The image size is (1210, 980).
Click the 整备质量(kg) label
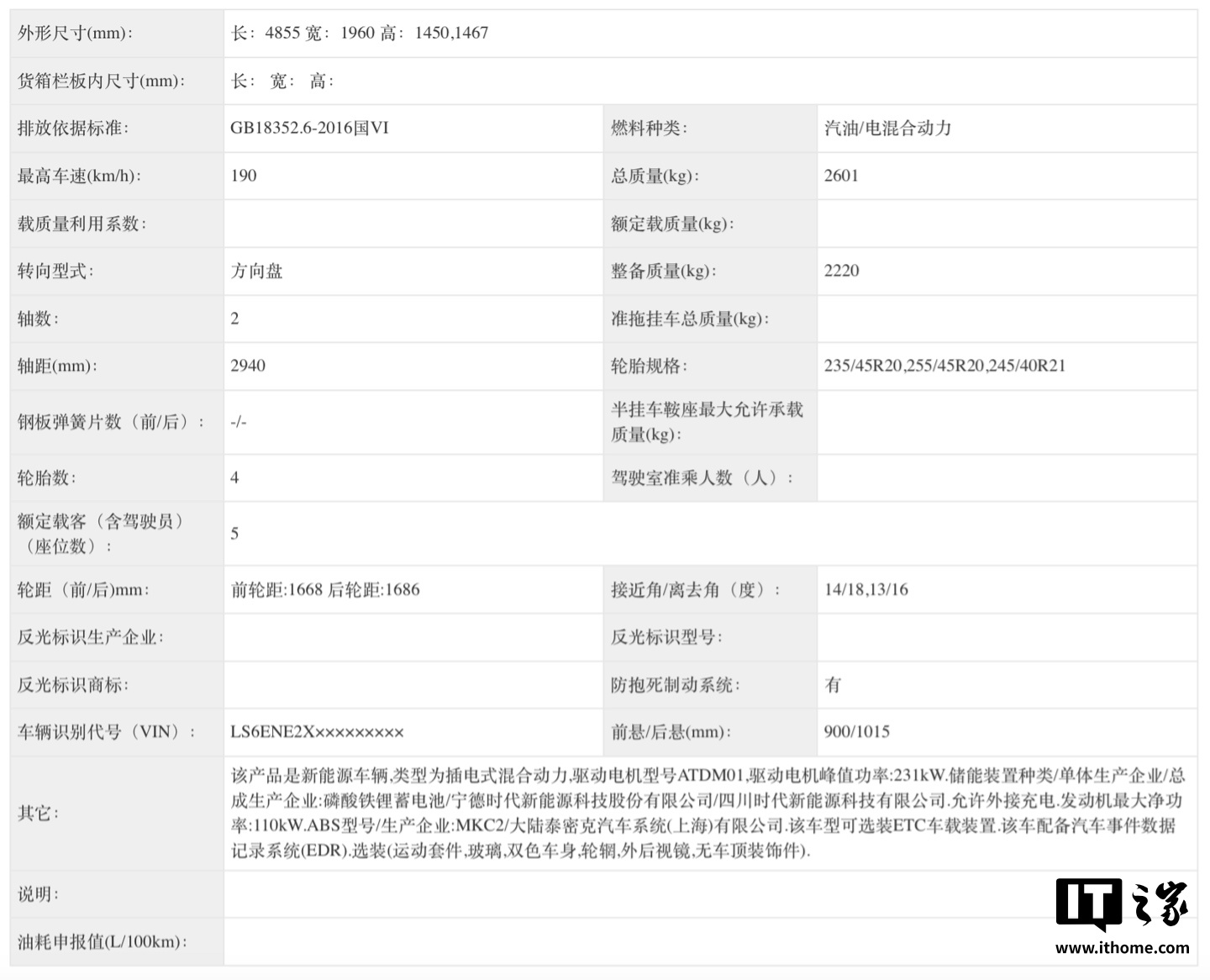click(664, 271)
